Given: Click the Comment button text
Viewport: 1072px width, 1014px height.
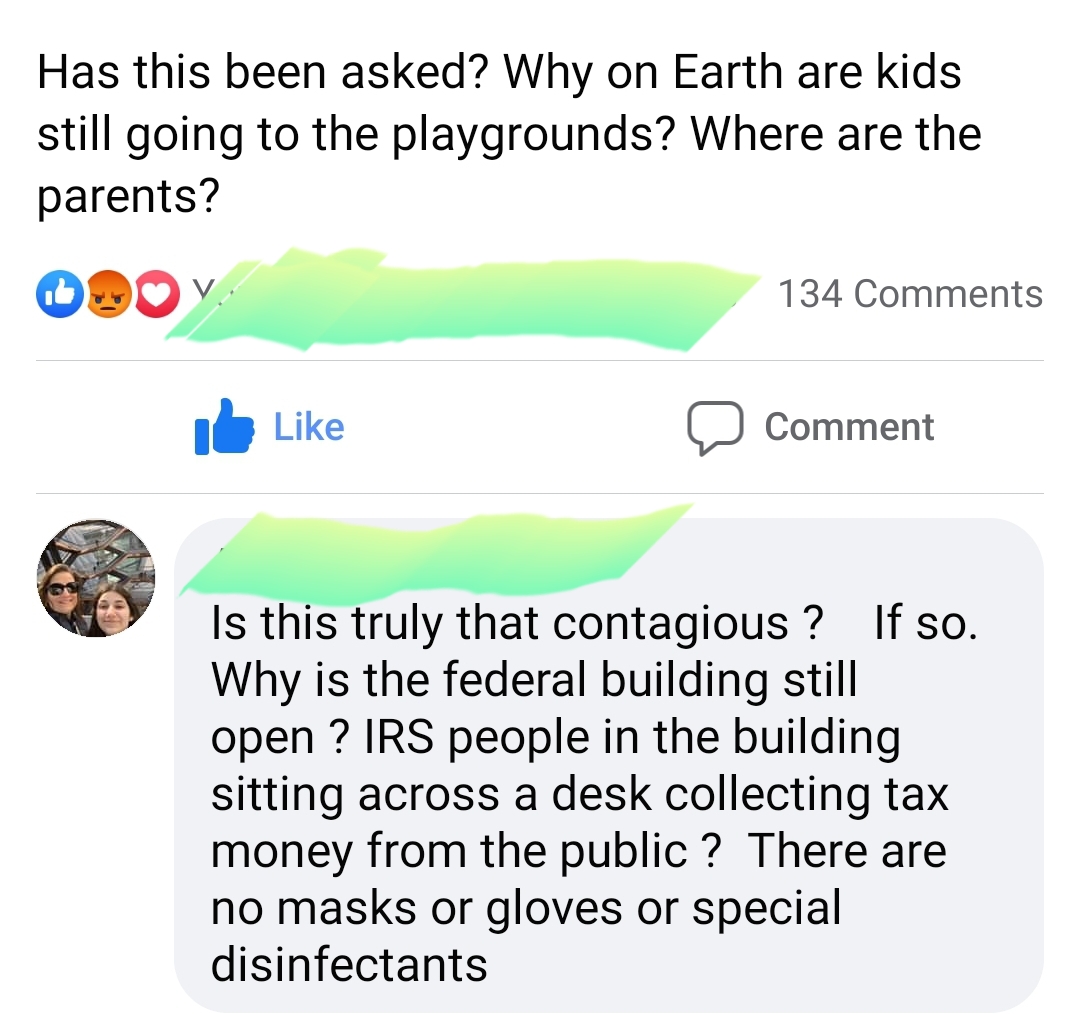Looking at the screenshot, I should 849,427.
